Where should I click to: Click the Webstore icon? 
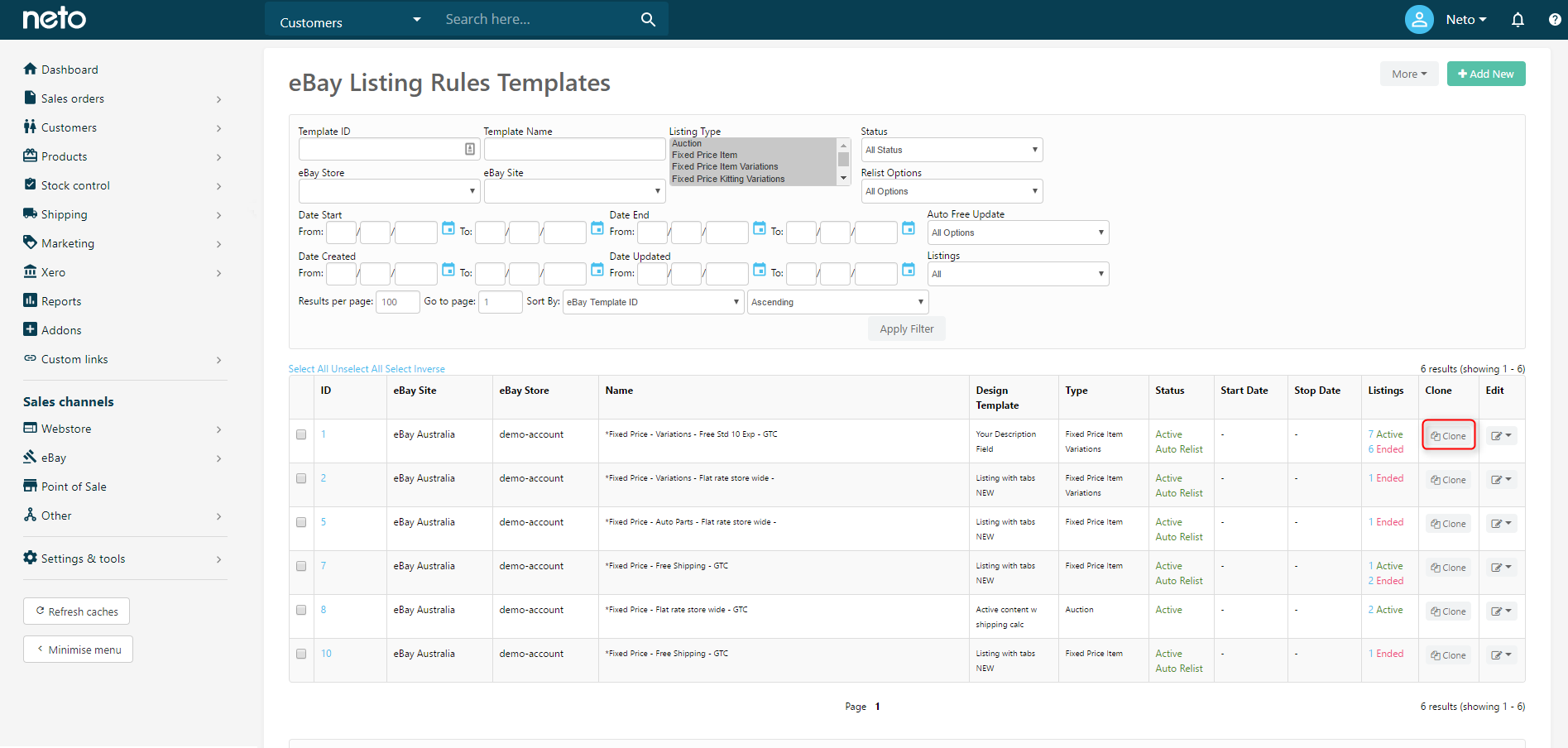30,428
